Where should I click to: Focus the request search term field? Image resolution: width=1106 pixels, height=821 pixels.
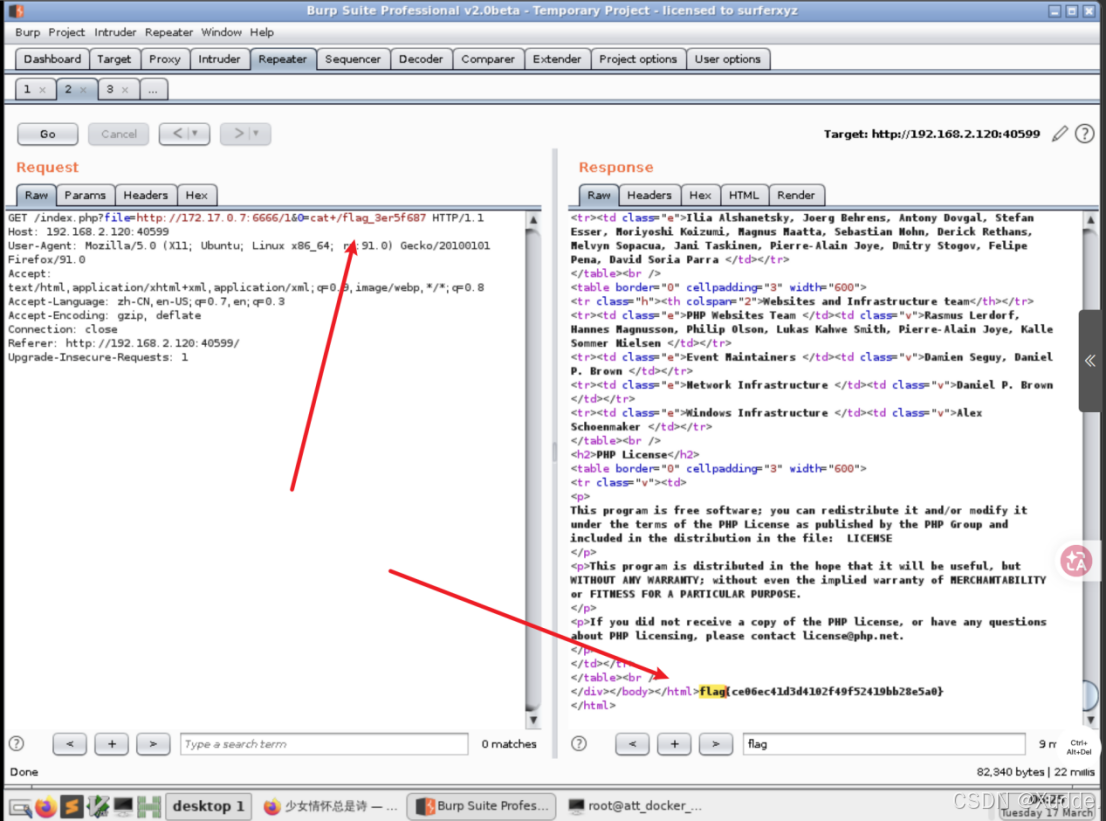[324, 744]
